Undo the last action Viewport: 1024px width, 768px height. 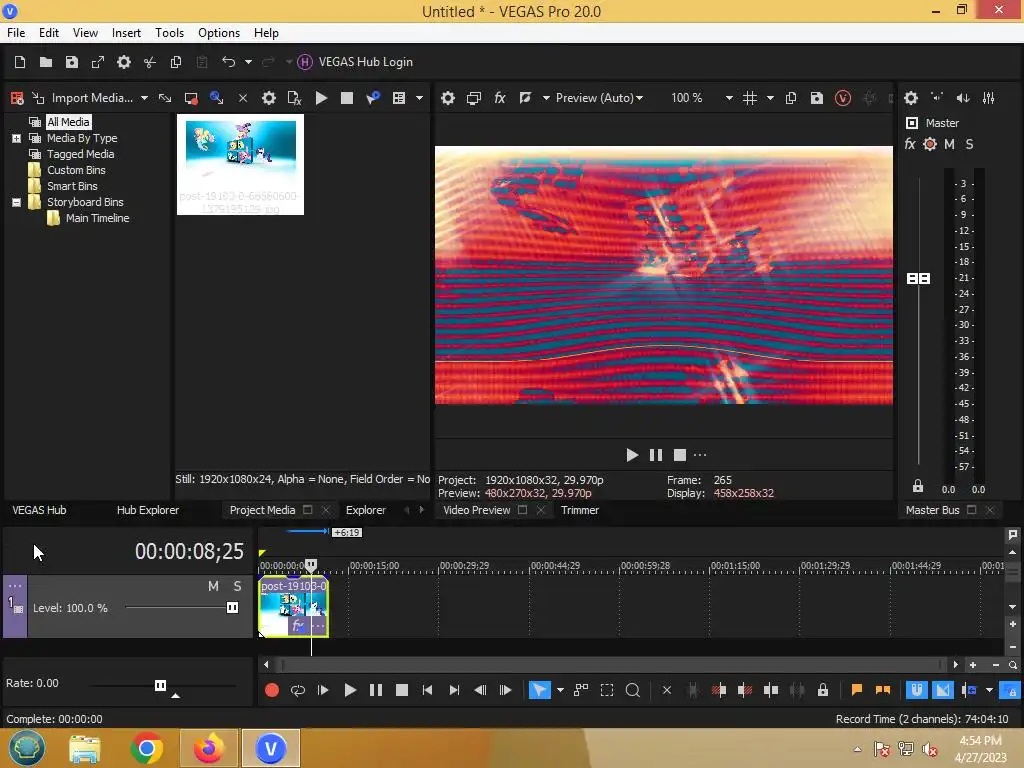pyautogui.click(x=228, y=62)
